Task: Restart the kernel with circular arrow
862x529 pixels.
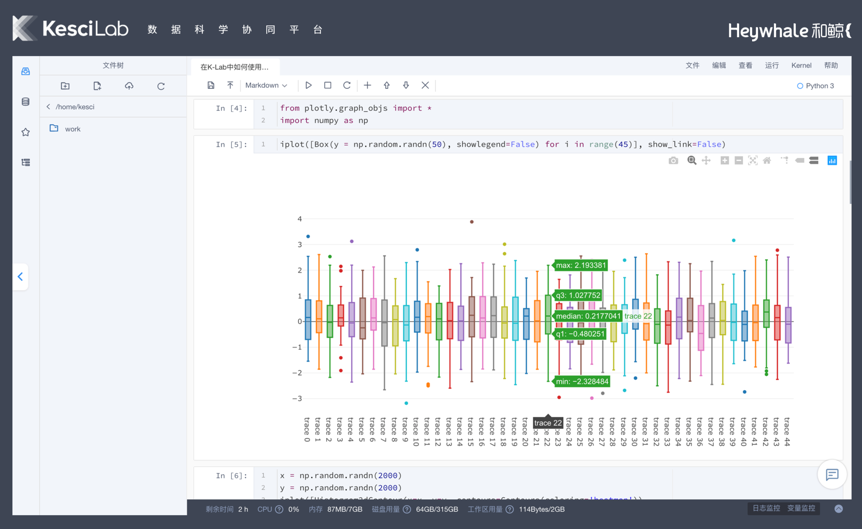Action: point(346,85)
